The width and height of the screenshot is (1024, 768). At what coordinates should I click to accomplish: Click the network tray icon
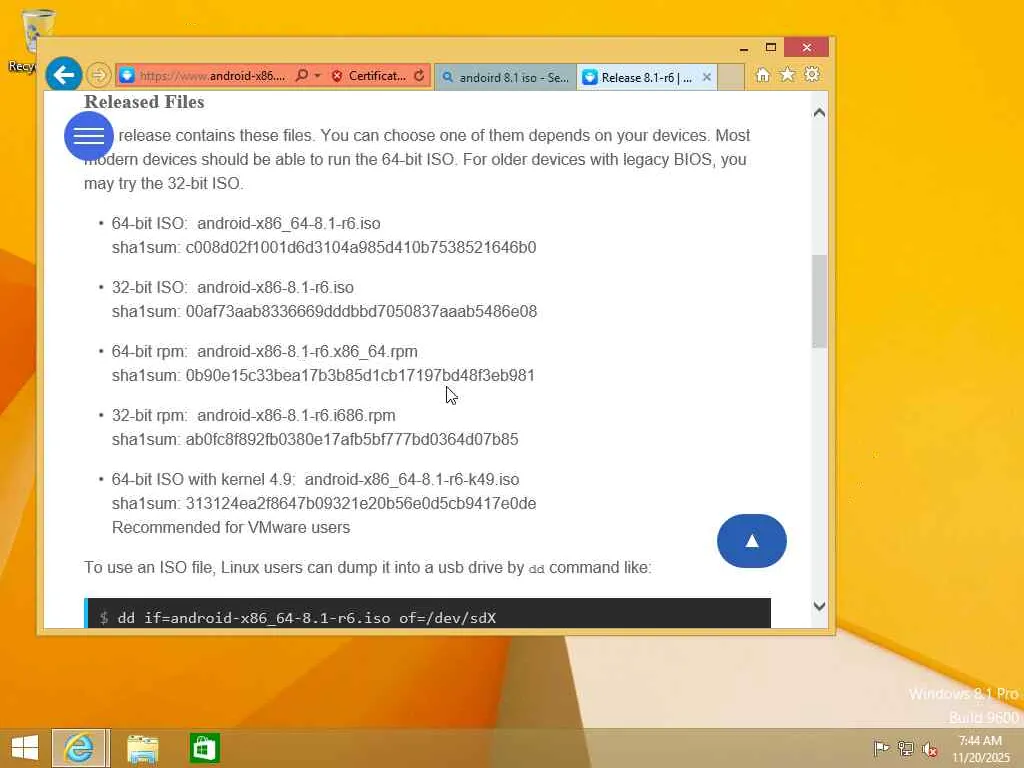tap(905, 748)
